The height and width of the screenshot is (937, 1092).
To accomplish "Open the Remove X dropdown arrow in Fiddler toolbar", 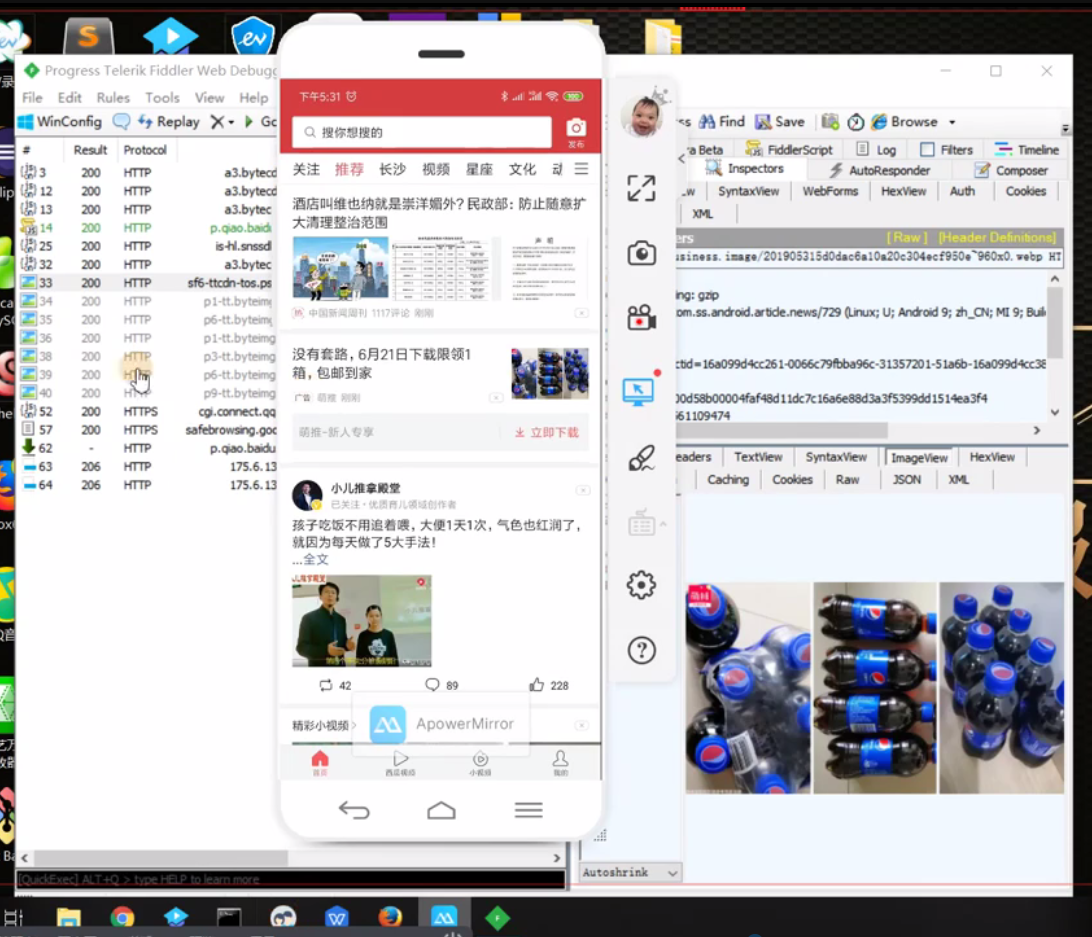I will (x=231, y=122).
